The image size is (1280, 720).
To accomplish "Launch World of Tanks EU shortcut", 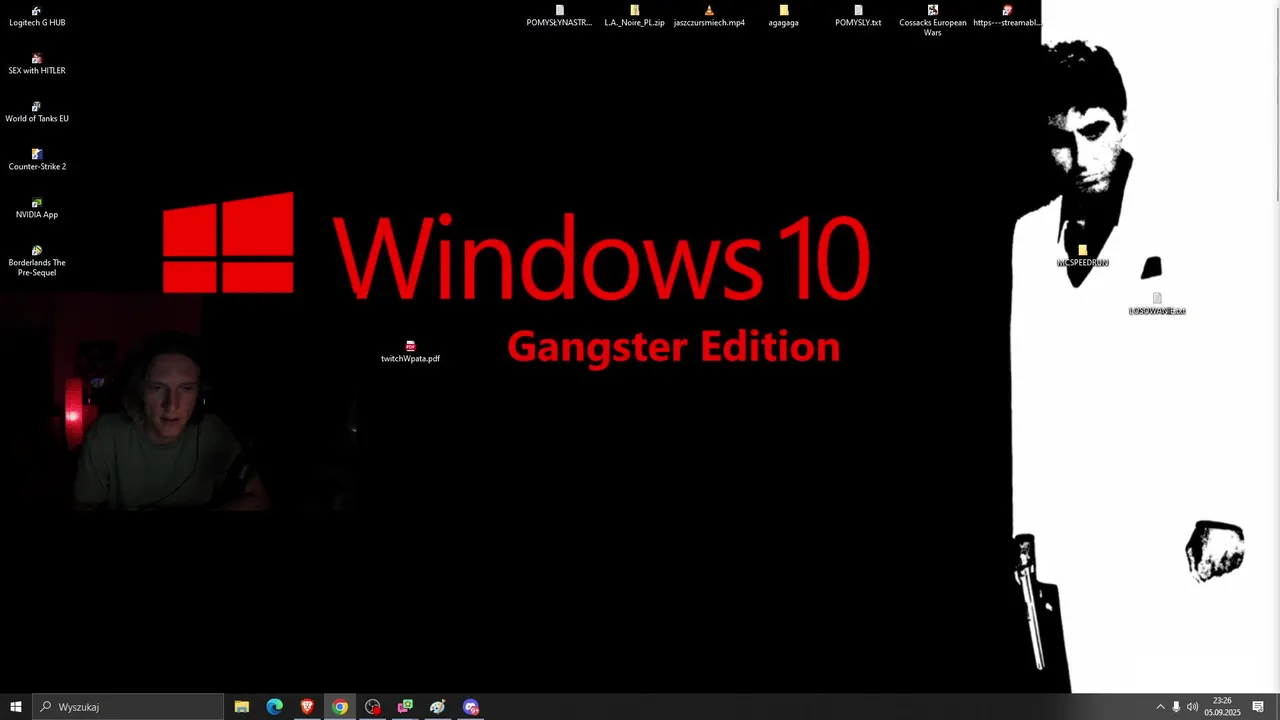I will [37, 112].
